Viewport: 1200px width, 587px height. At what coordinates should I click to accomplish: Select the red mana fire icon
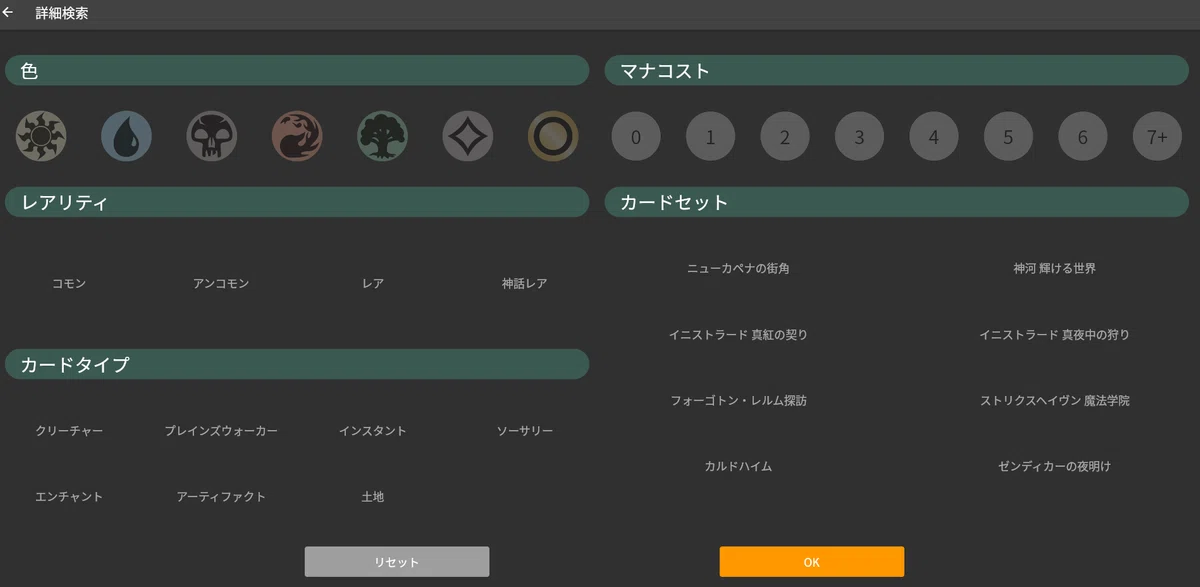click(297, 136)
